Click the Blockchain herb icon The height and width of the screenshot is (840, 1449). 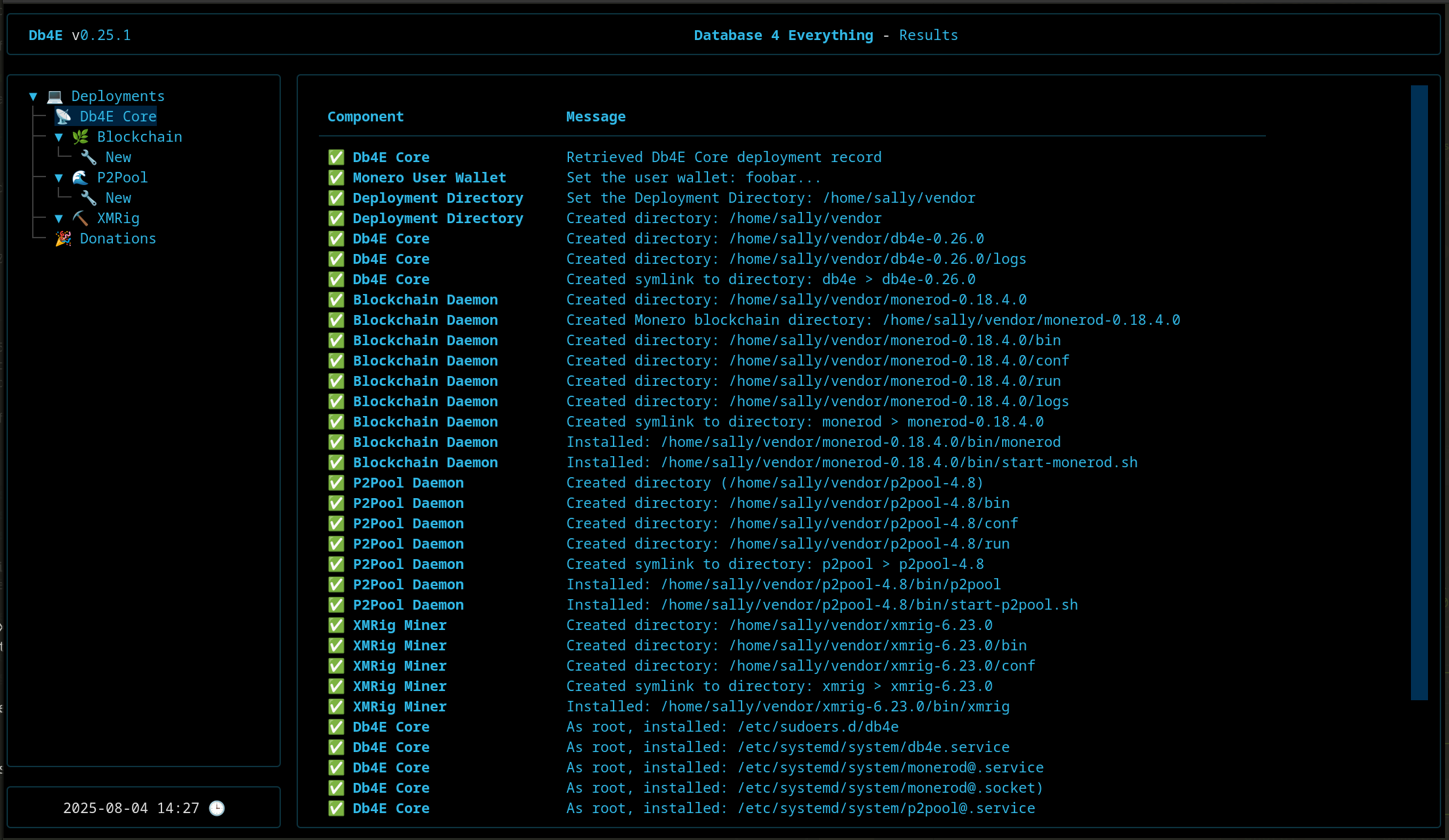coord(81,137)
